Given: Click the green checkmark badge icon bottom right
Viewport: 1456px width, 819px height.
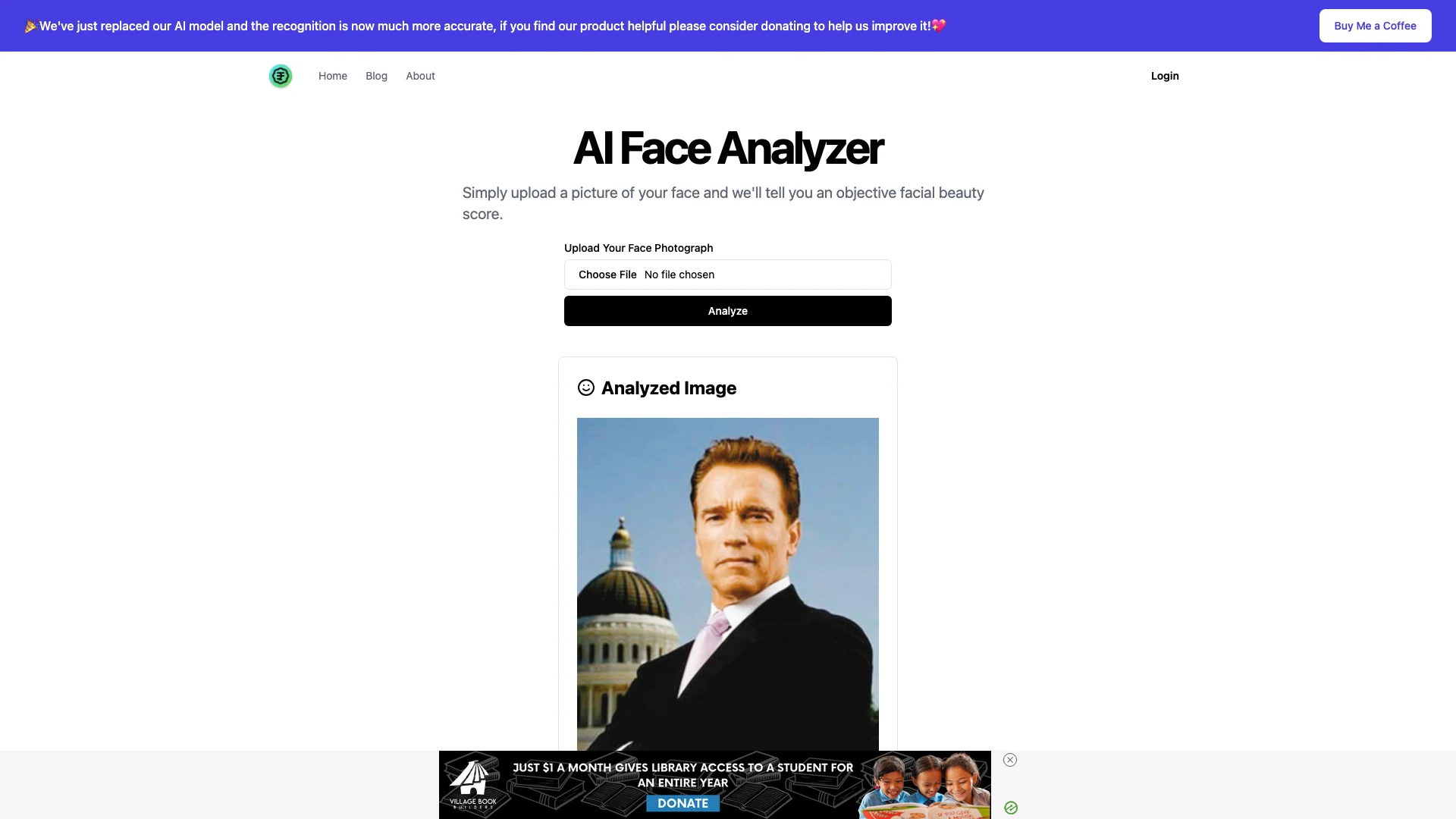Looking at the screenshot, I should coord(1011,808).
